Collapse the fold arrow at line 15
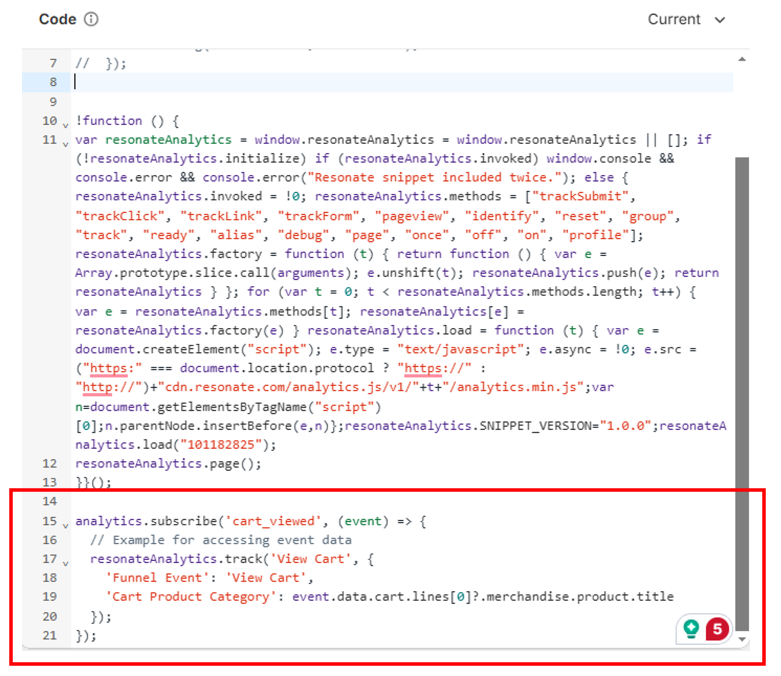 (65, 525)
